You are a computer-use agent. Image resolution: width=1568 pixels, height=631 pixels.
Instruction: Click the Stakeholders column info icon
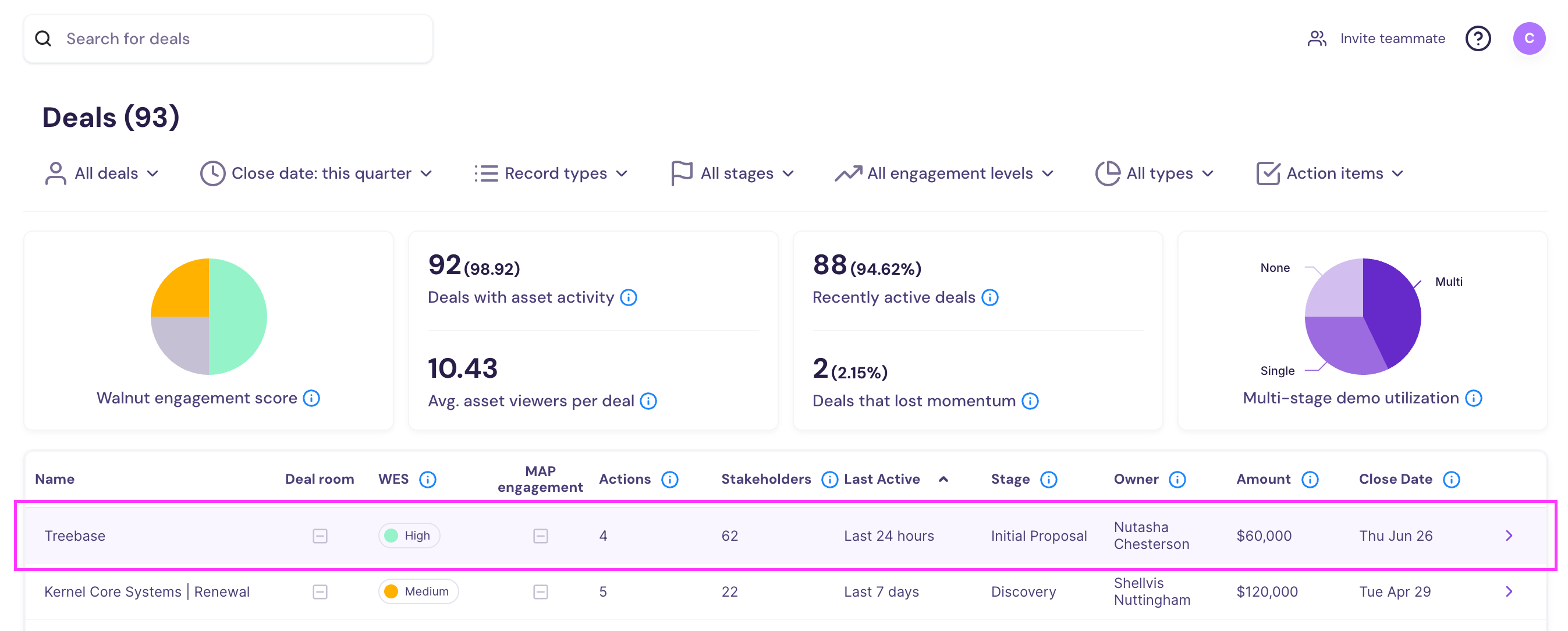click(829, 480)
